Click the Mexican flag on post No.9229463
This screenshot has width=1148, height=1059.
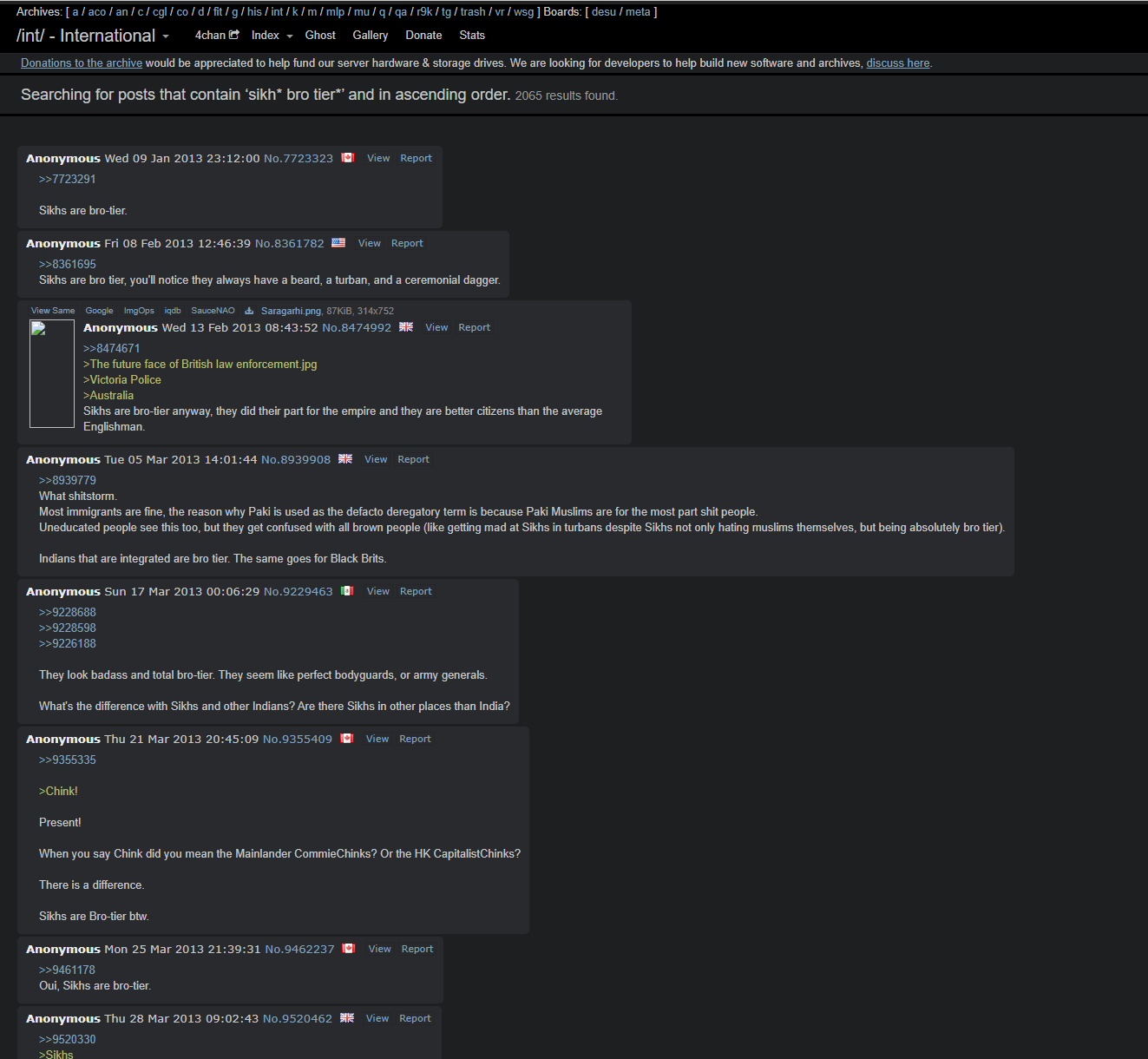pyautogui.click(x=347, y=591)
